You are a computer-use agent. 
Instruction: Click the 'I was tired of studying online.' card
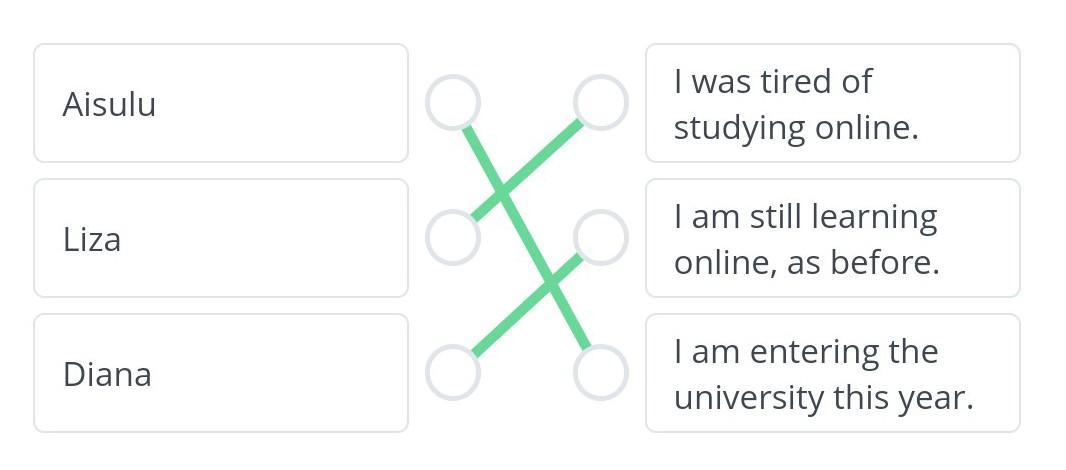833,103
